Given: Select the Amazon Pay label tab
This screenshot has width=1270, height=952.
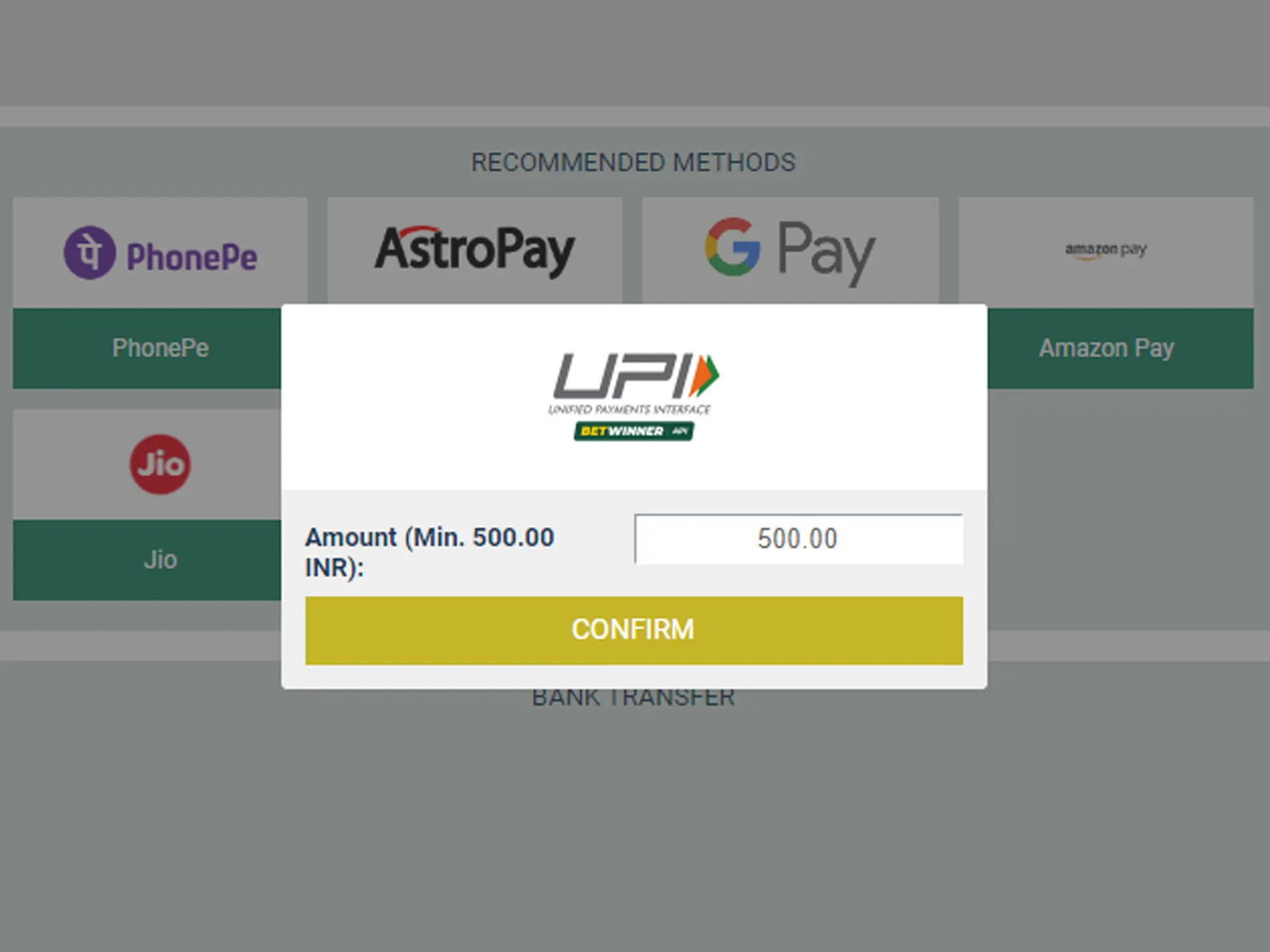Looking at the screenshot, I should (1108, 348).
